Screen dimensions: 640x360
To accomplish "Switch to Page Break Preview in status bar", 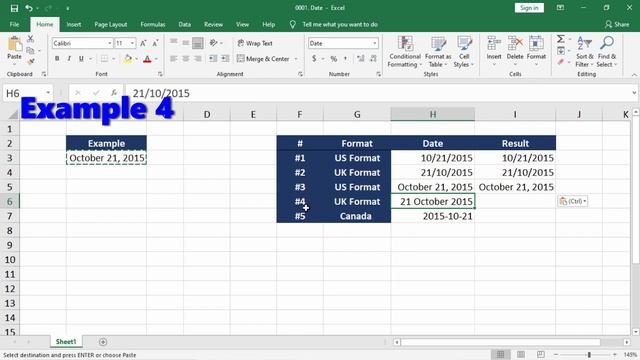I will [x=541, y=354].
